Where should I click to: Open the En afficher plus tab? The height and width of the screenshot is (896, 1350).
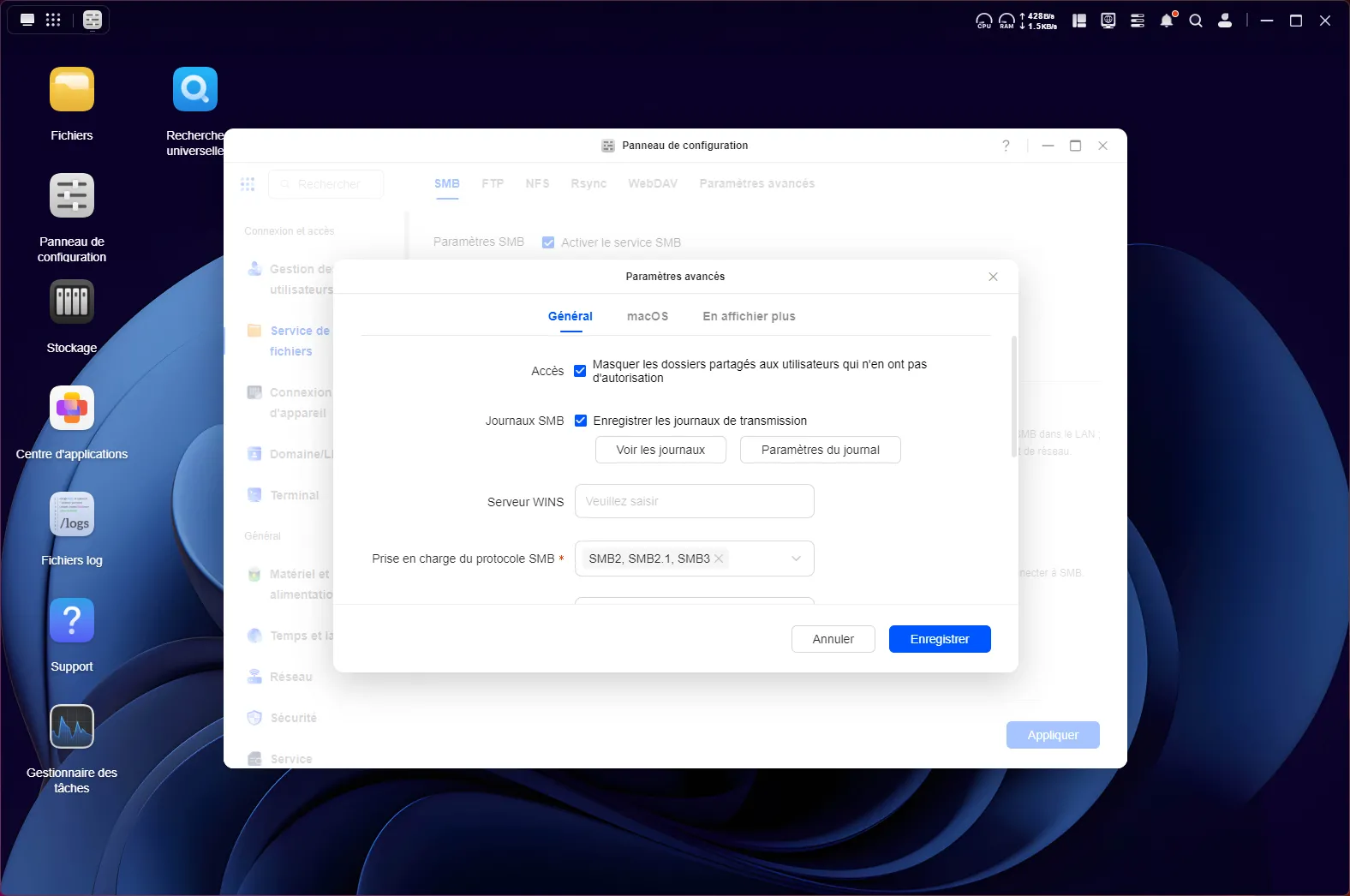point(749,316)
